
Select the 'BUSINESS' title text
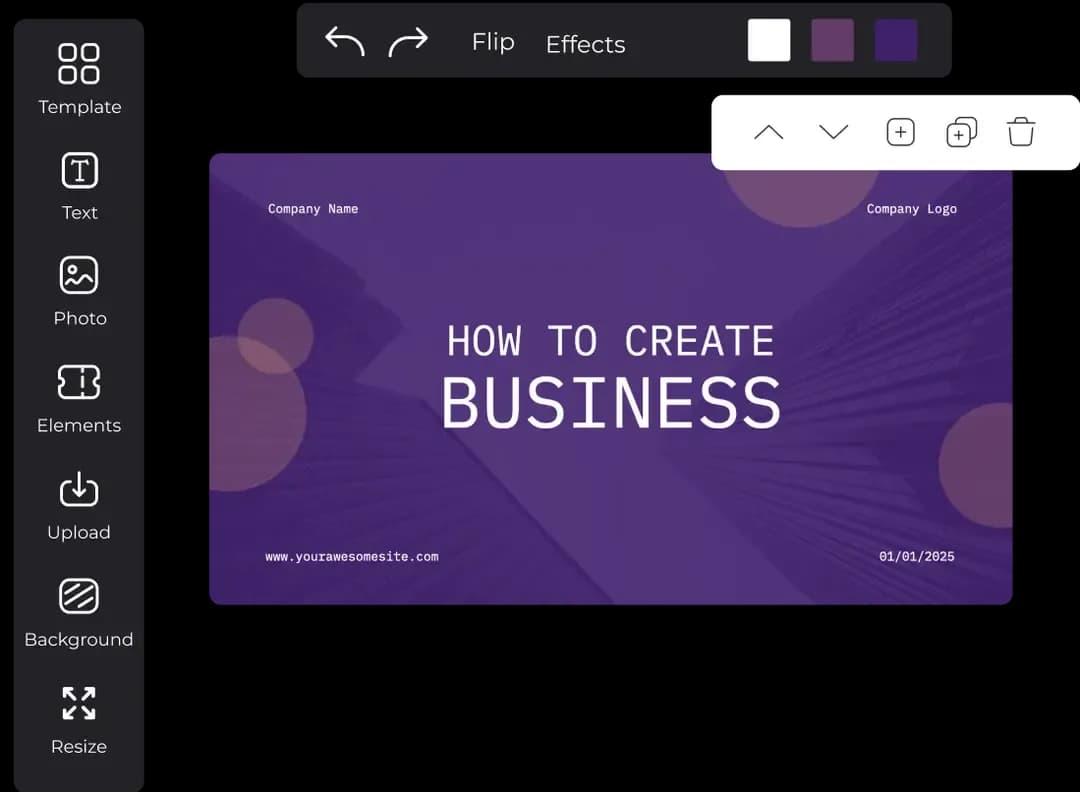tap(611, 403)
